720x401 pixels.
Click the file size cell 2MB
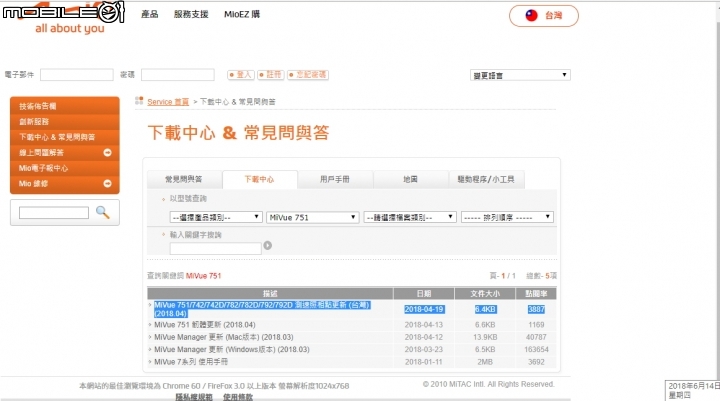[x=485, y=362]
